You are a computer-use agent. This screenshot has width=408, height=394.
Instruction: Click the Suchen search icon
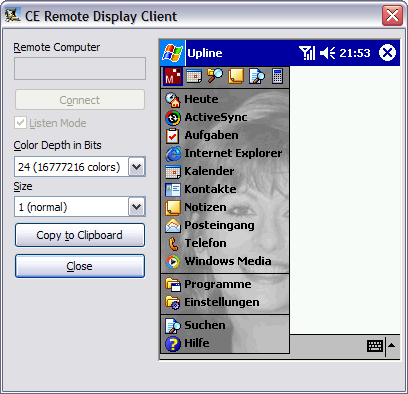pos(173,326)
